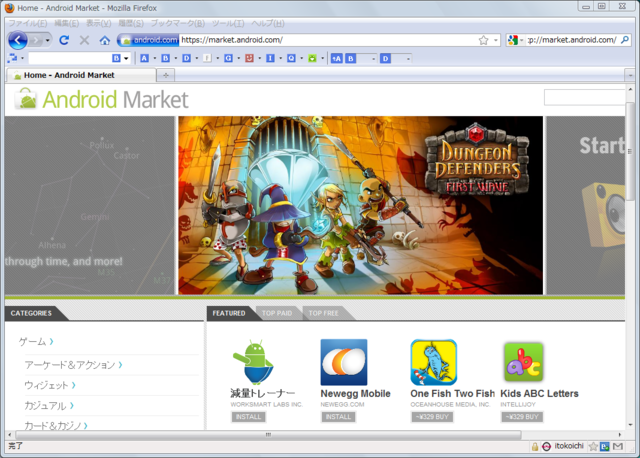Click the Stop loading X icon
Viewport: 640px width, 458px height.
(x=84, y=40)
